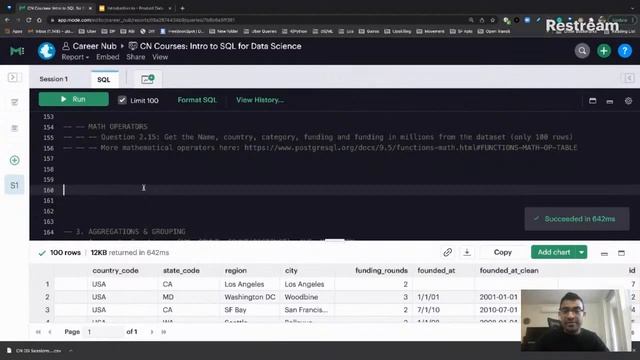This screenshot has height=360, width=640.
Task: Open View History
Action: (260, 100)
